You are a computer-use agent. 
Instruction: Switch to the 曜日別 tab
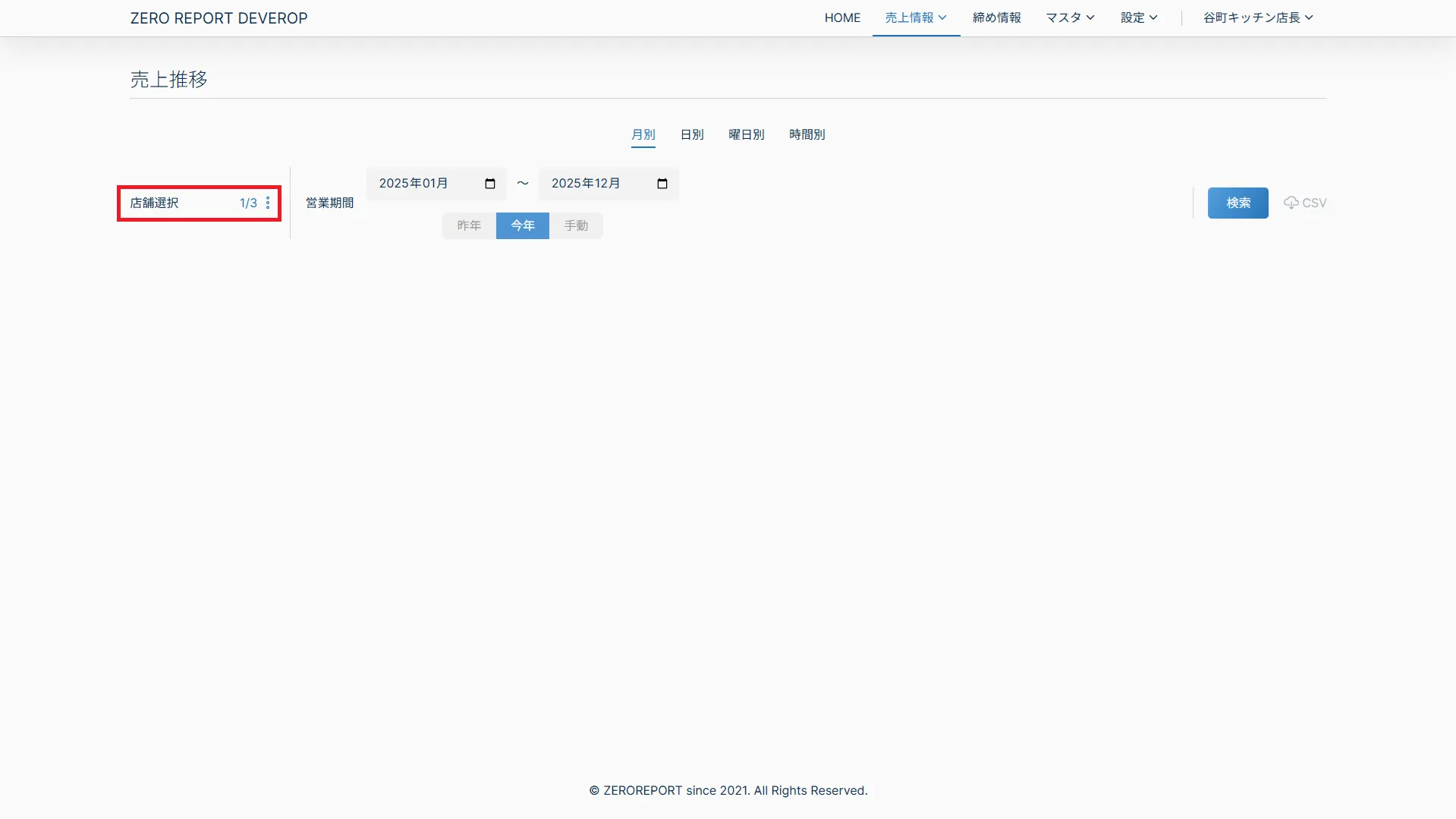click(x=746, y=134)
